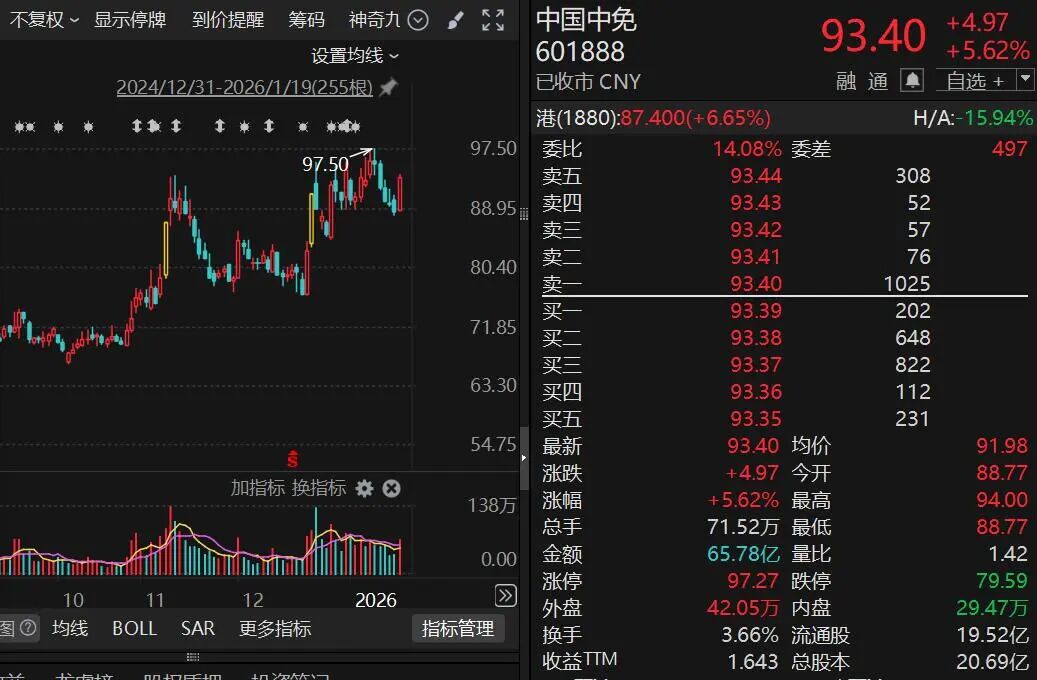This screenshot has width=1037, height=680.
Task: Add stock via 自选 + button
Action: (975, 81)
